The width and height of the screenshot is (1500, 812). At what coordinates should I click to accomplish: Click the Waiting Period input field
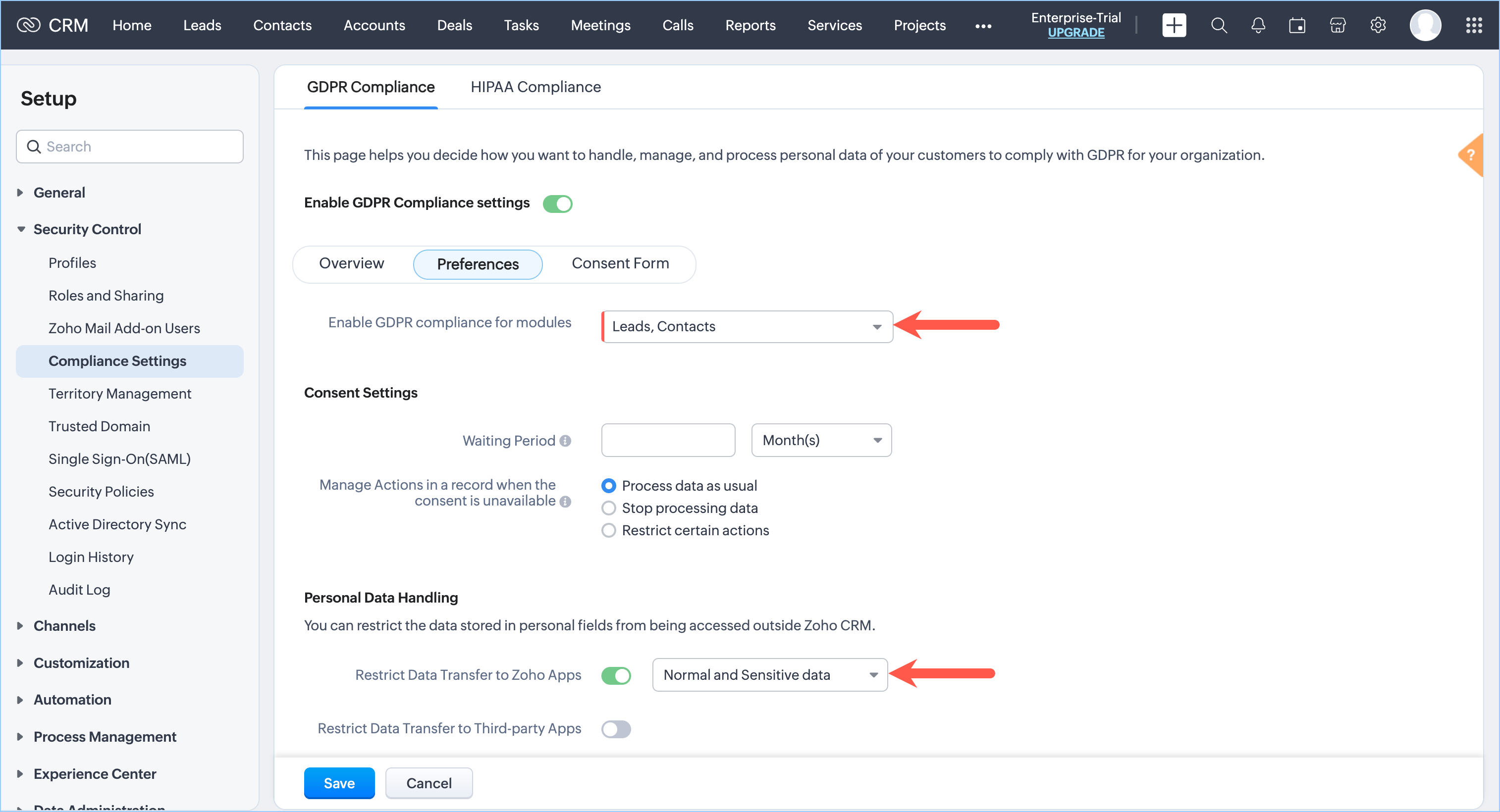tap(668, 440)
